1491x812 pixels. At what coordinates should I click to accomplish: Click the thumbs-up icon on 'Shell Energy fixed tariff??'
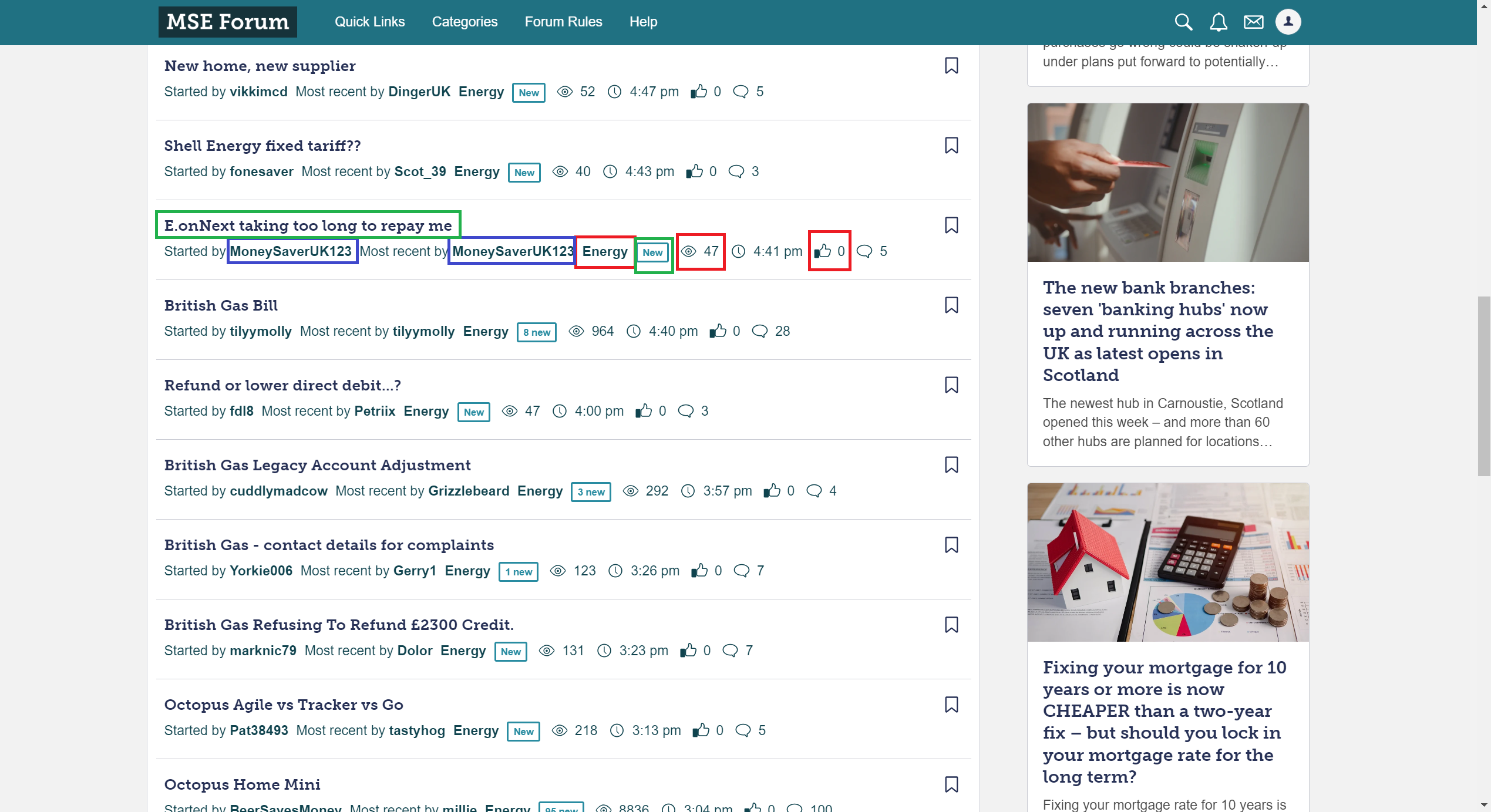[x=694, y=171]
